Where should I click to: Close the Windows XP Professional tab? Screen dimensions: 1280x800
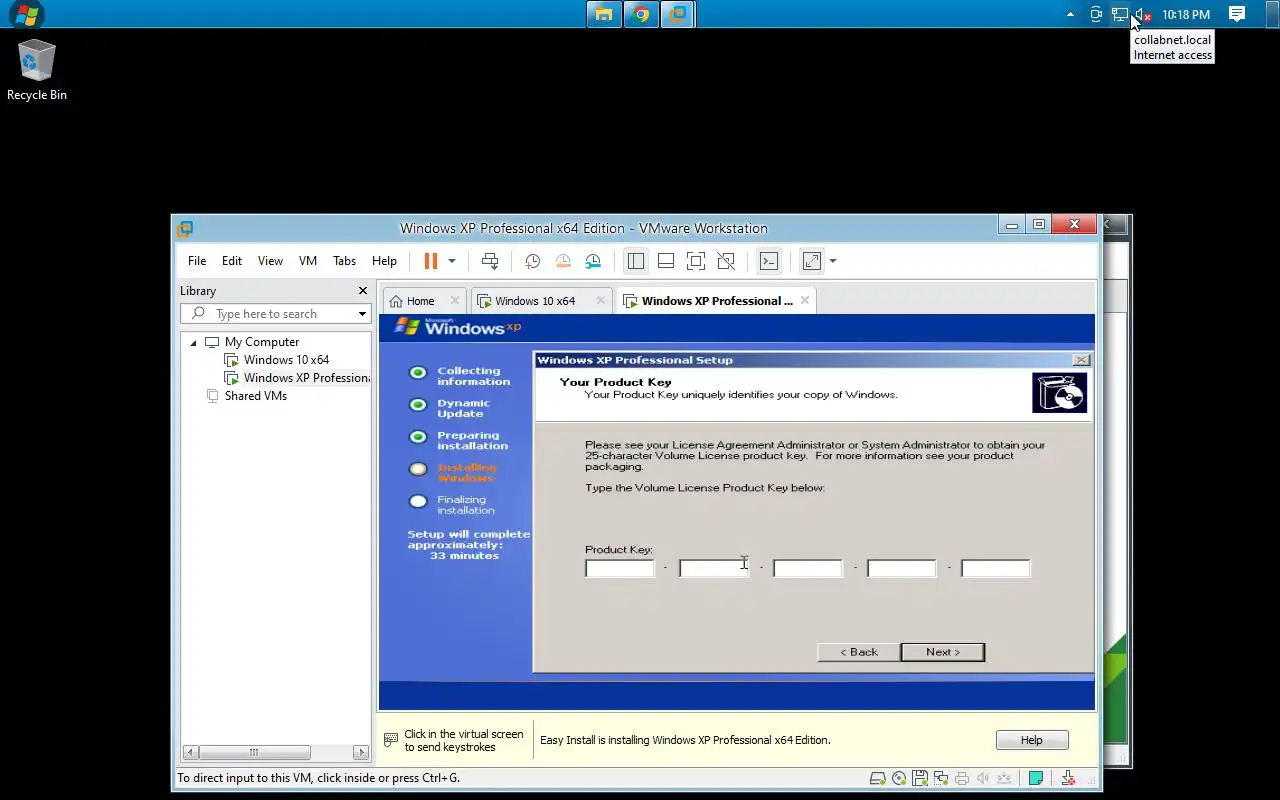pyautogui.click(x=805, y=300)
